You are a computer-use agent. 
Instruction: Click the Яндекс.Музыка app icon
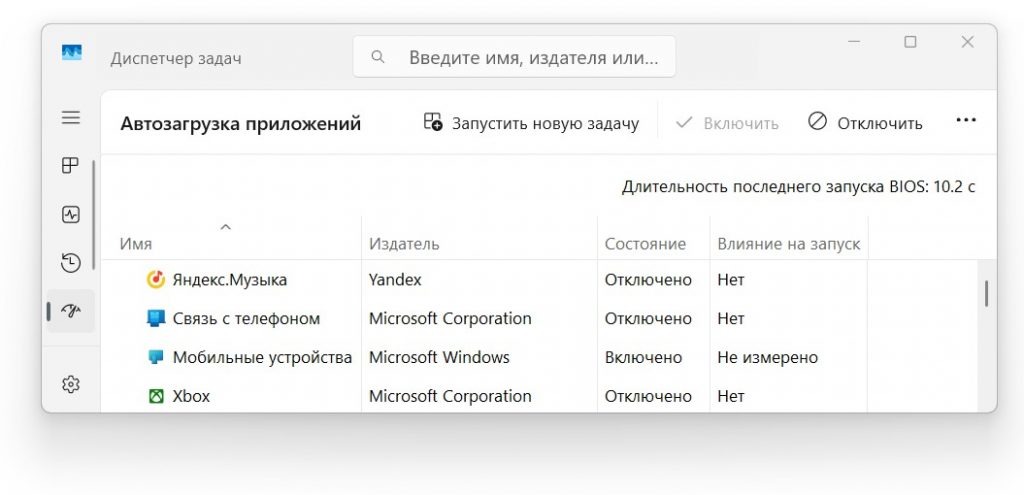tap(155, 279)
